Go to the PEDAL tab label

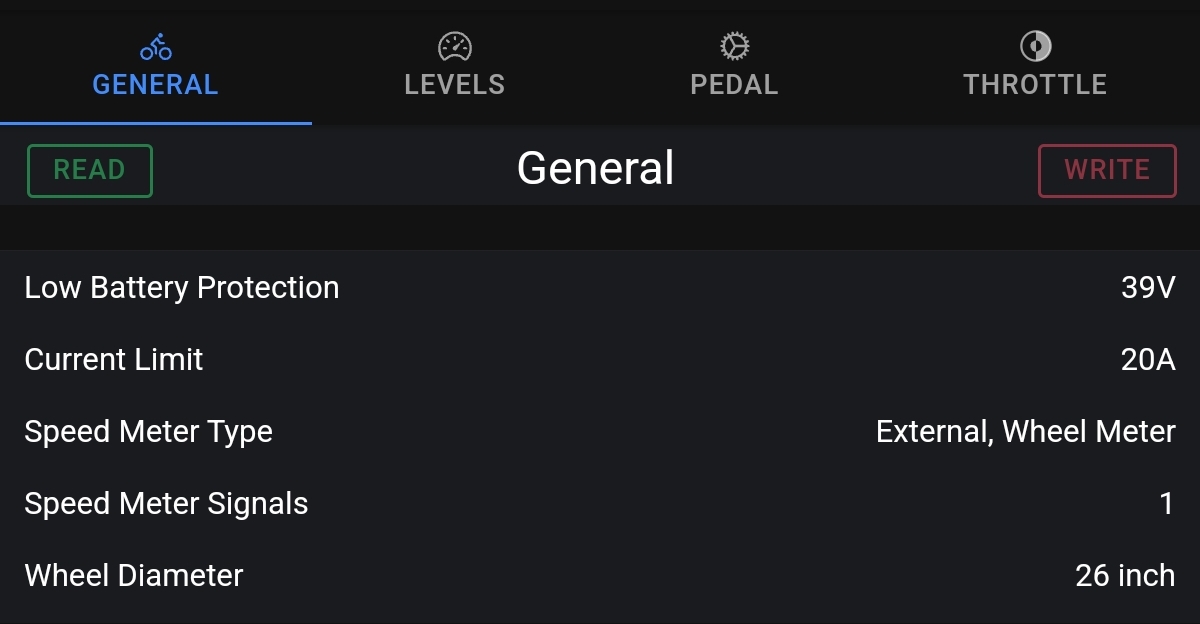[734, 85]
